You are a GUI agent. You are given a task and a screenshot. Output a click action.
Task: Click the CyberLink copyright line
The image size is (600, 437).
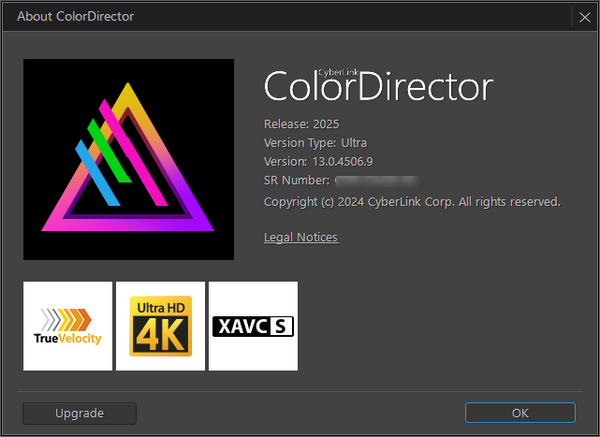(412, 202)
